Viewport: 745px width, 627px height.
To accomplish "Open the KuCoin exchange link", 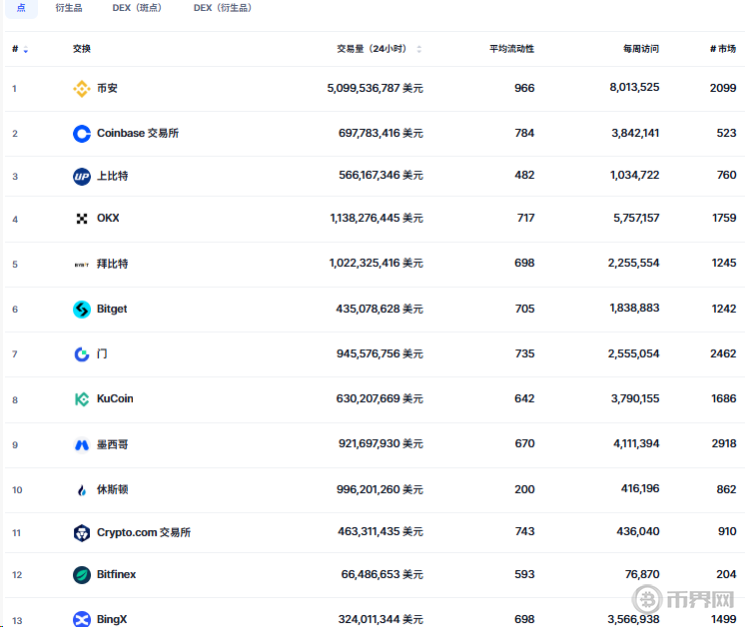I will (115, 399).
